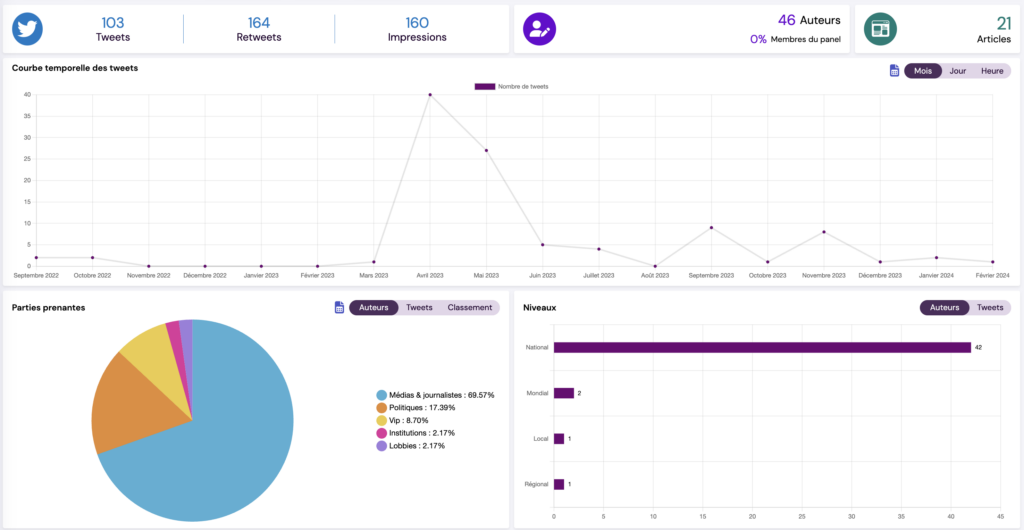1024x530 pixels.
Task: Export tweet timeline chart via spreadsheet icon
Action: (x=894, y=71)
